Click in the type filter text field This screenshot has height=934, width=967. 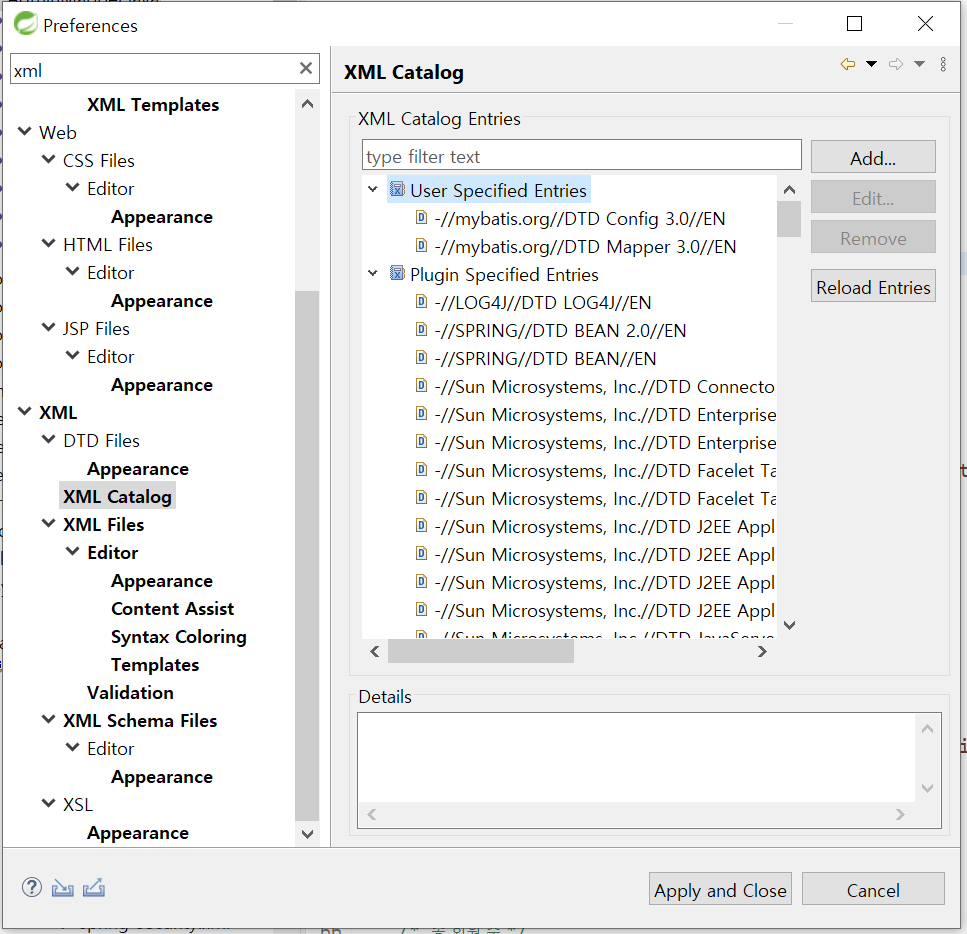(582, 155)
